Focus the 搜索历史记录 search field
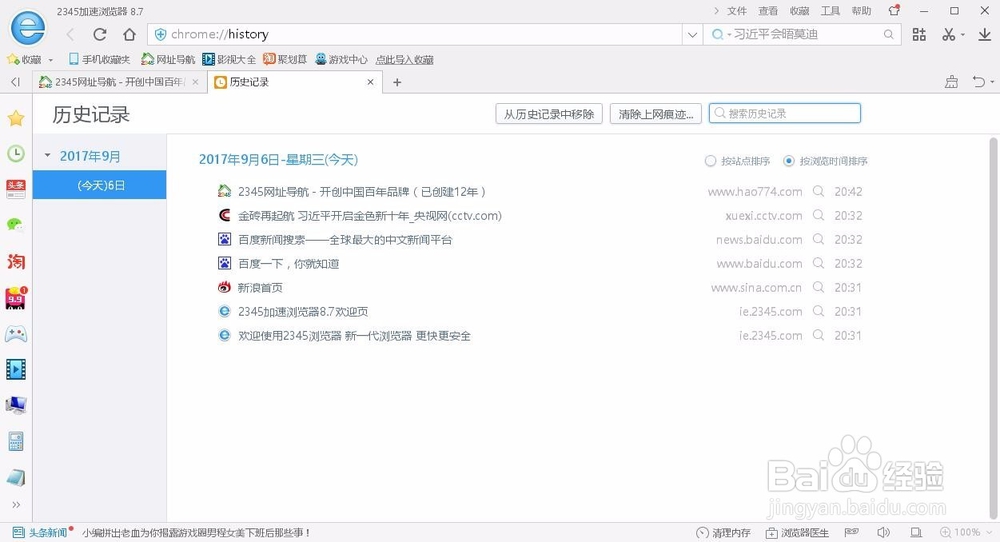Viewport: 1000px width, 542px height. coord(784,114)
